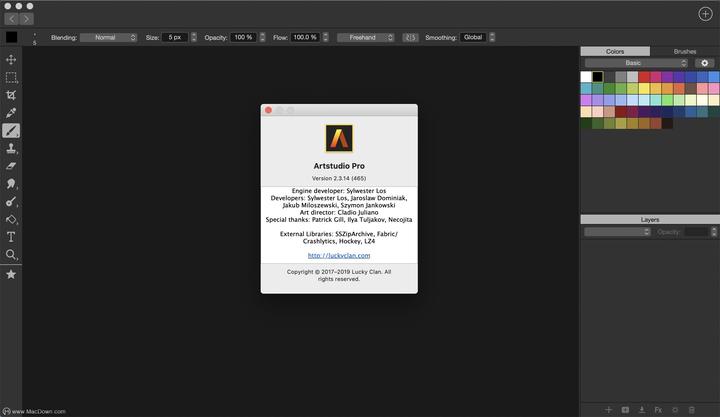Viewport: 720px width, 417px height.
Task: Select the Crop tool
Action: coord(11,95)
